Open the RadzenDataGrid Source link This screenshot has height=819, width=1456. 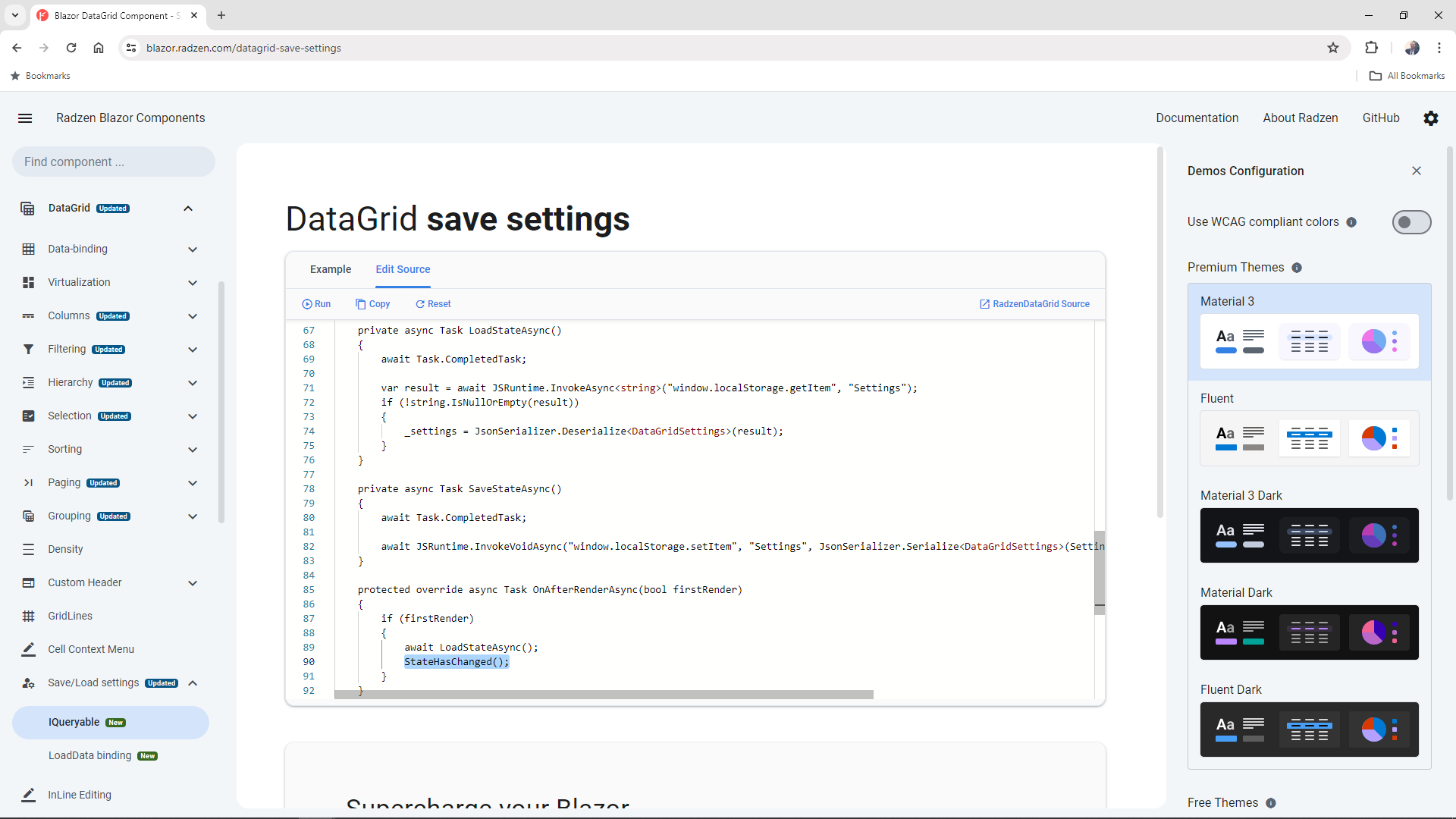(x=1034, y=304)
